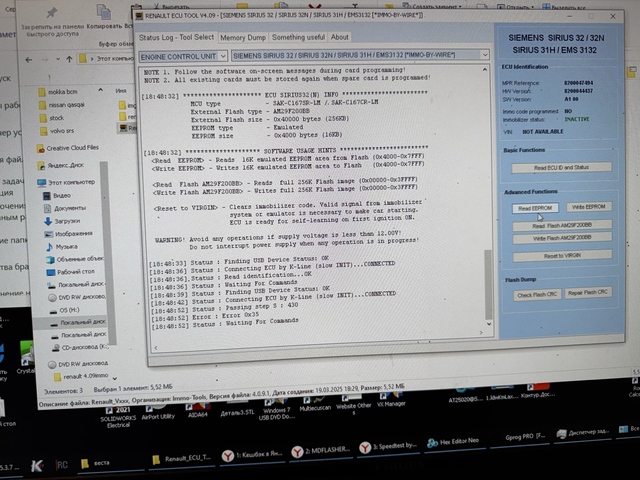Click the INACTIVE immobilizer status value
Viewport: 640px width, 480px height.
click(x=576, y=119)
